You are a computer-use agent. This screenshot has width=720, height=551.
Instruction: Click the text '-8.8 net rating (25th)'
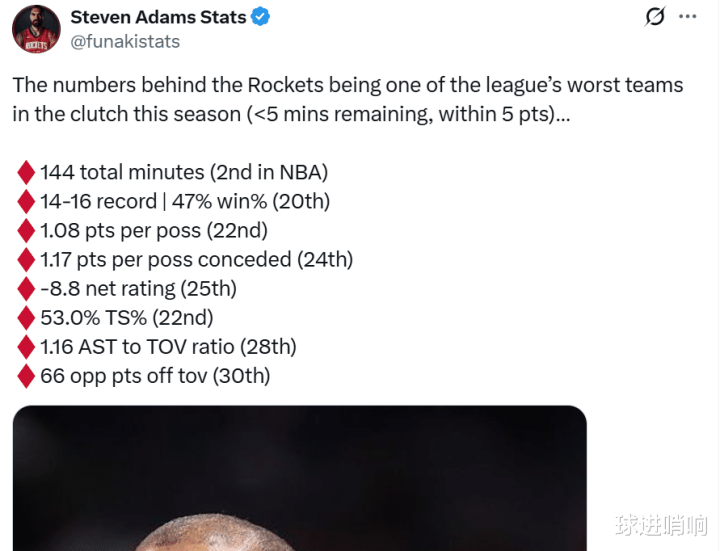(138, 289)
